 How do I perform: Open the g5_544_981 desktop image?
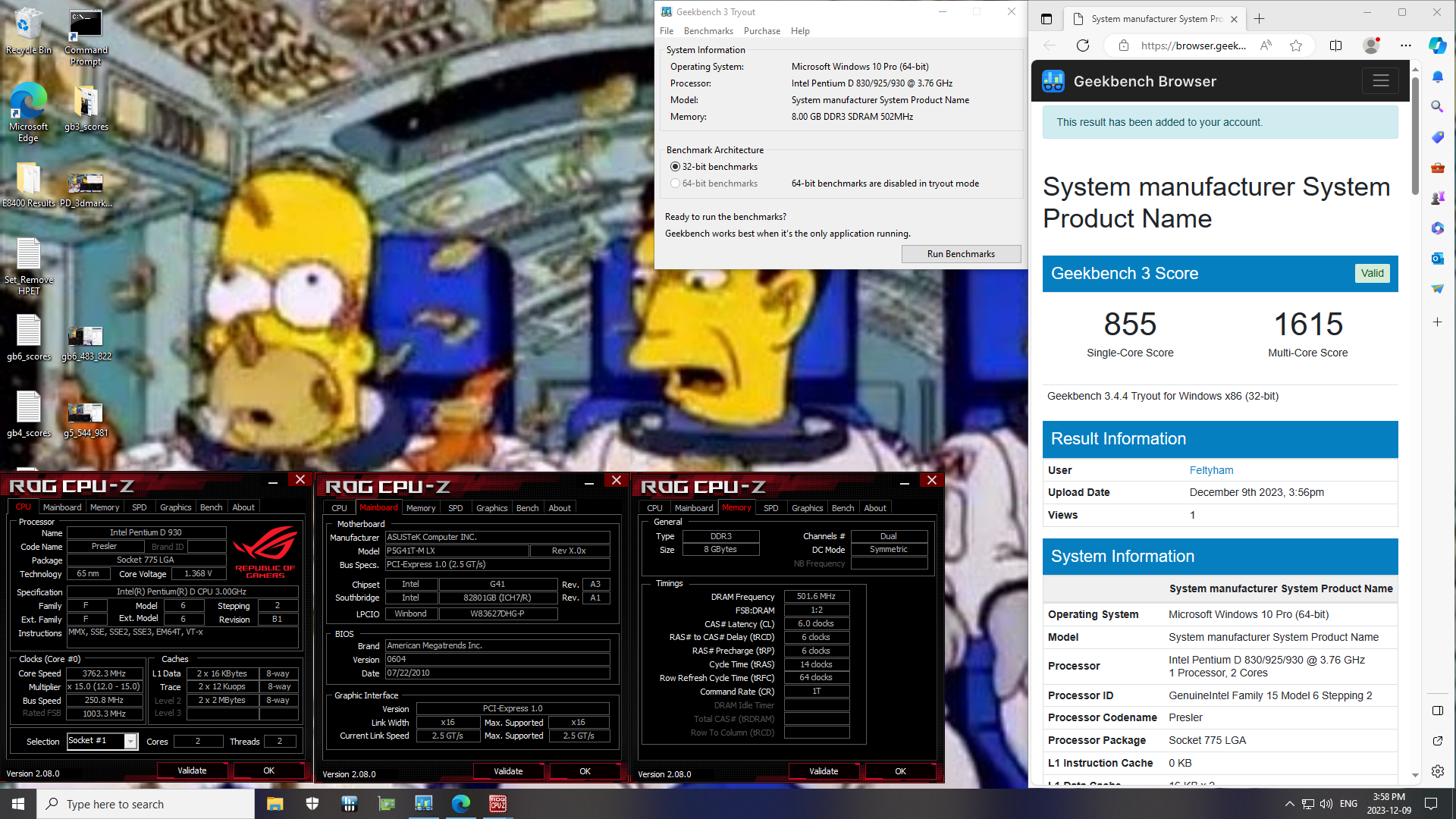[x=86, y=419]
